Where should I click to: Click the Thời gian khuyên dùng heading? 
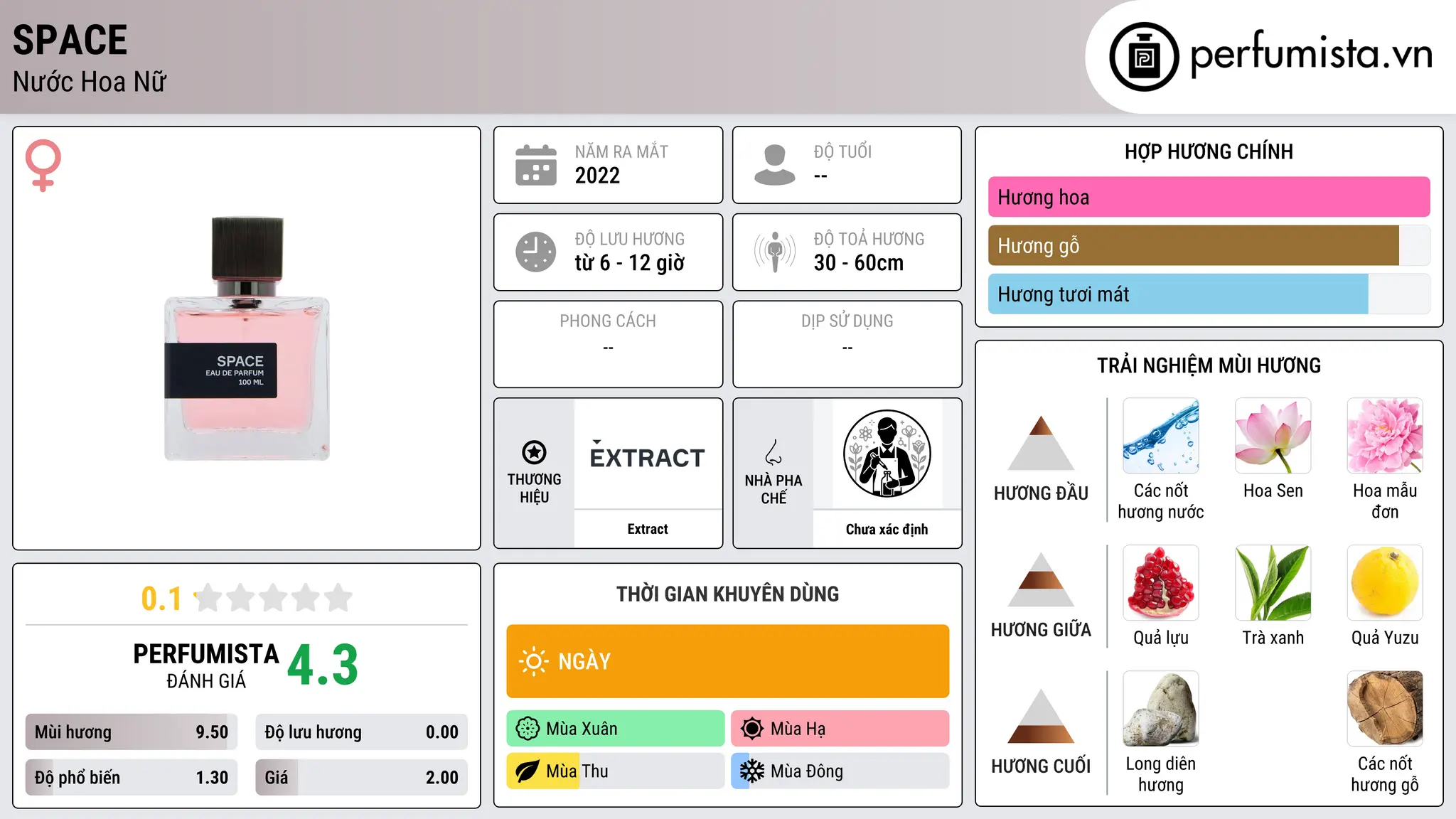click(728, 594)
